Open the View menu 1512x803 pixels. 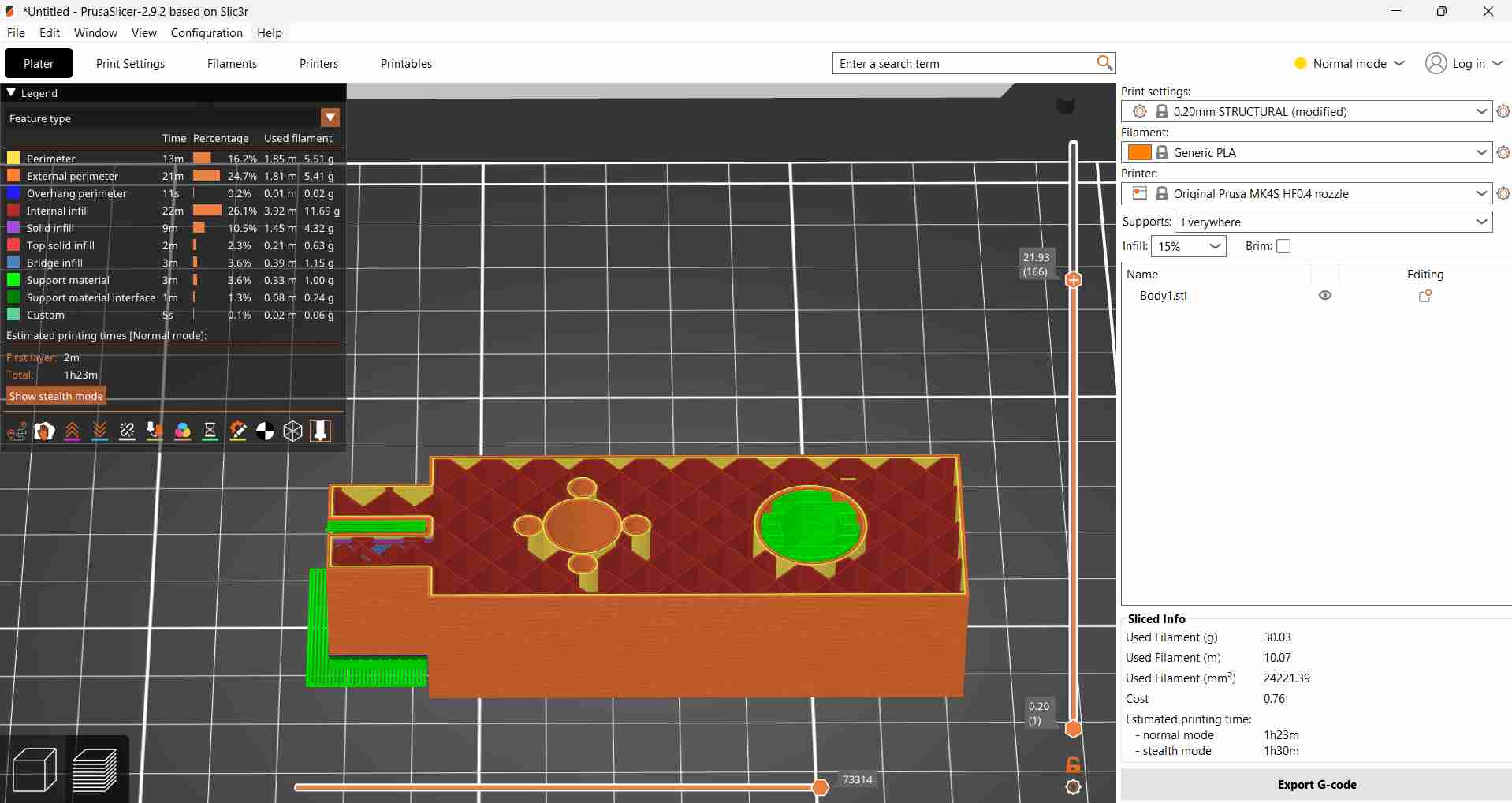(x=144, y=33)
